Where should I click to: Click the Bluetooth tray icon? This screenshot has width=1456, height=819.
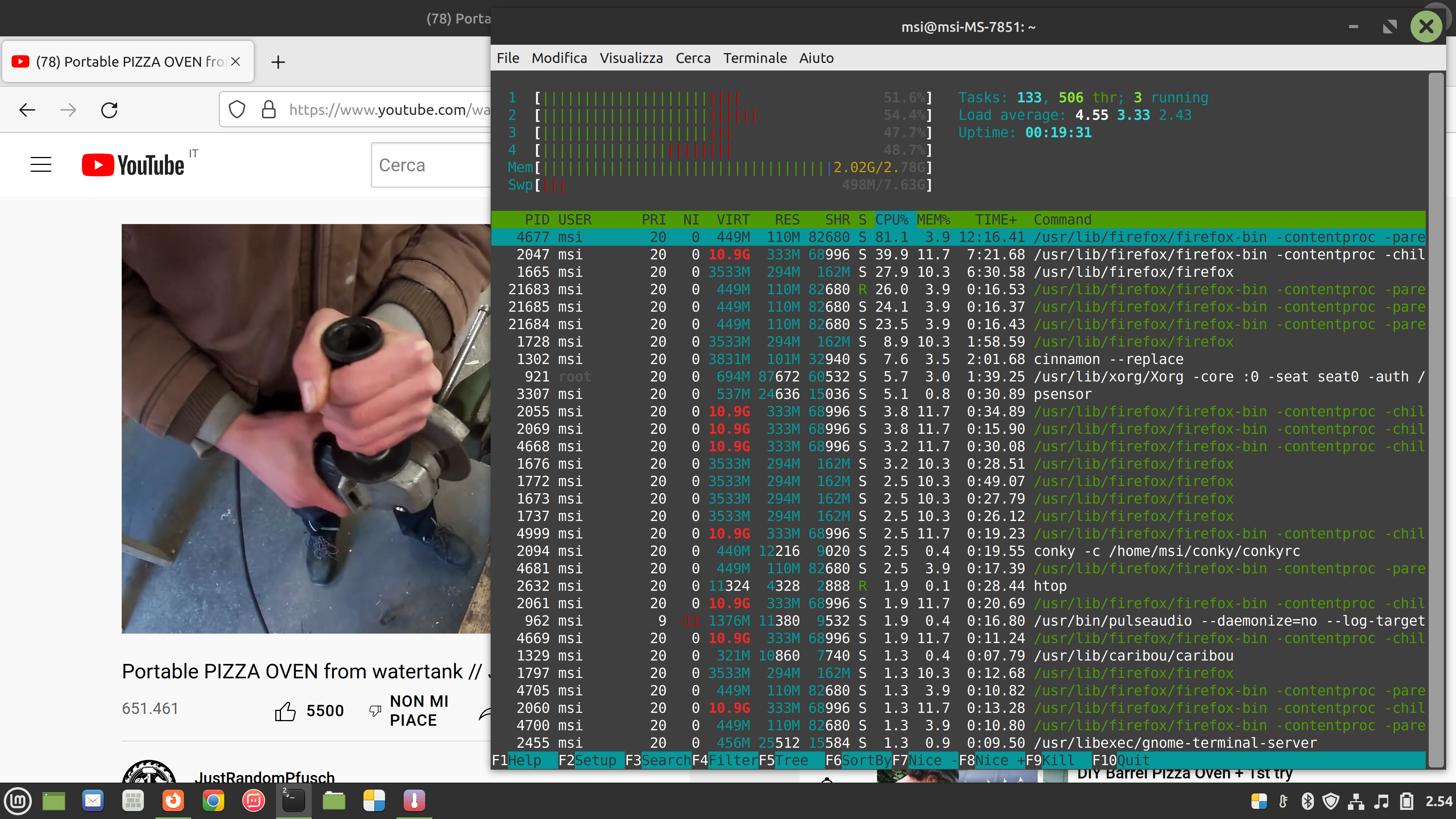1307,801
